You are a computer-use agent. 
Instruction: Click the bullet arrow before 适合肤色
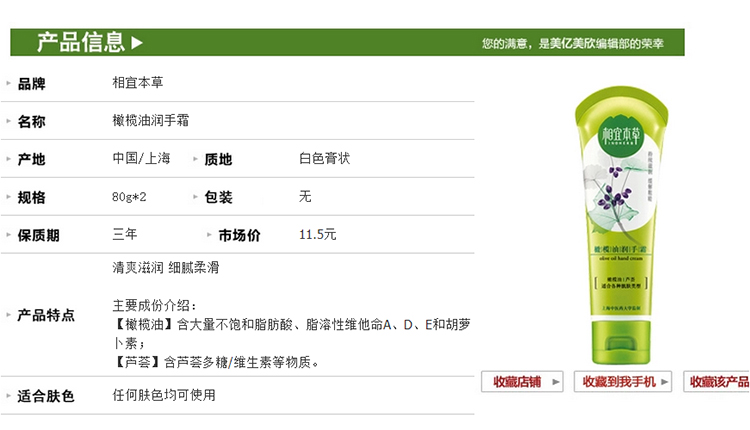pos(8,396)
